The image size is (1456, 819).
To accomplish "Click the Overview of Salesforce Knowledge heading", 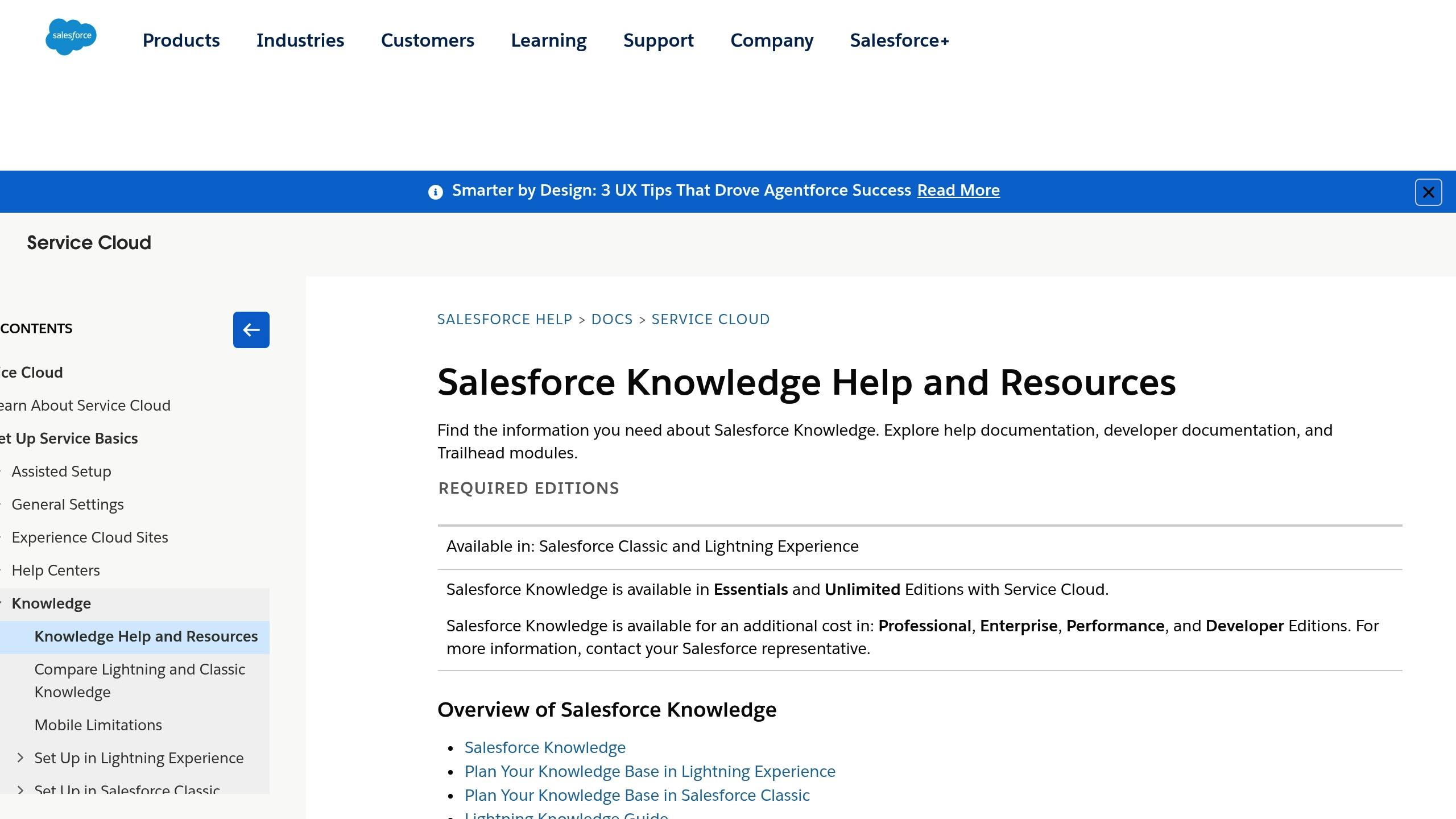I will pyautogui.click(x=607, y=710).
